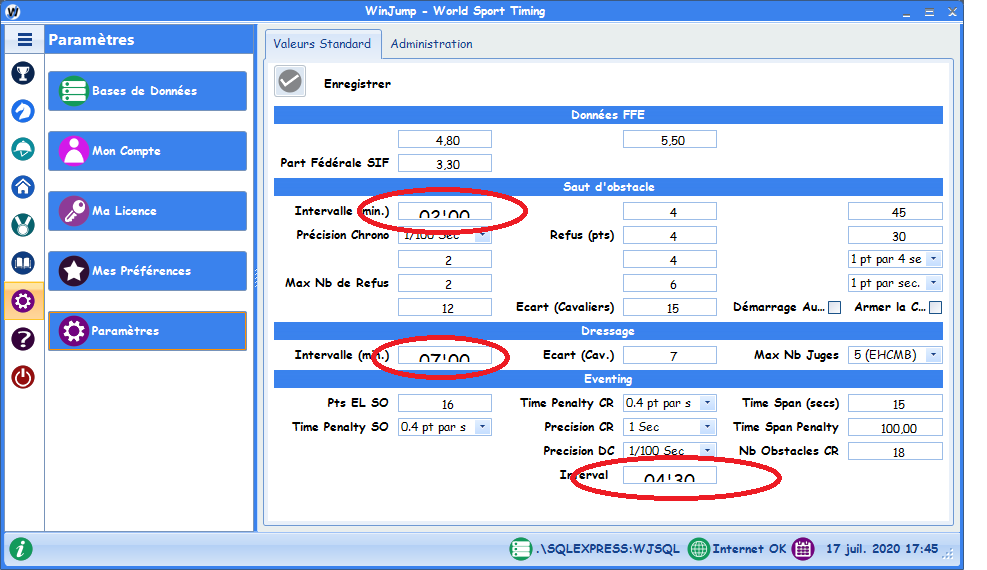The height and width of the screenshot is (570, 987).
Task: Click the 'Dressage' section header
Action: [608, 331]
